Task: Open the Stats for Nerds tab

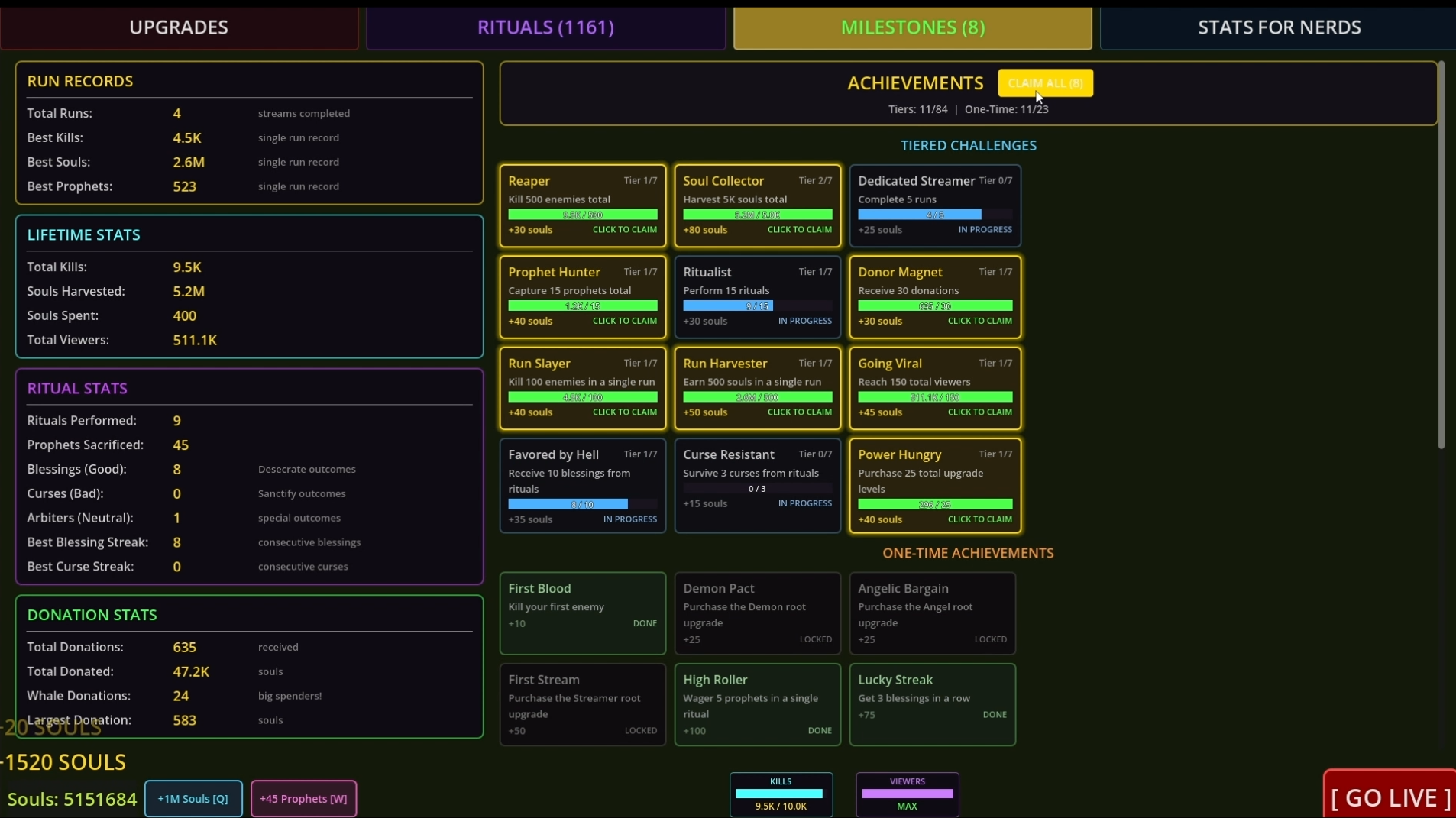Action: pos(1279,27)
